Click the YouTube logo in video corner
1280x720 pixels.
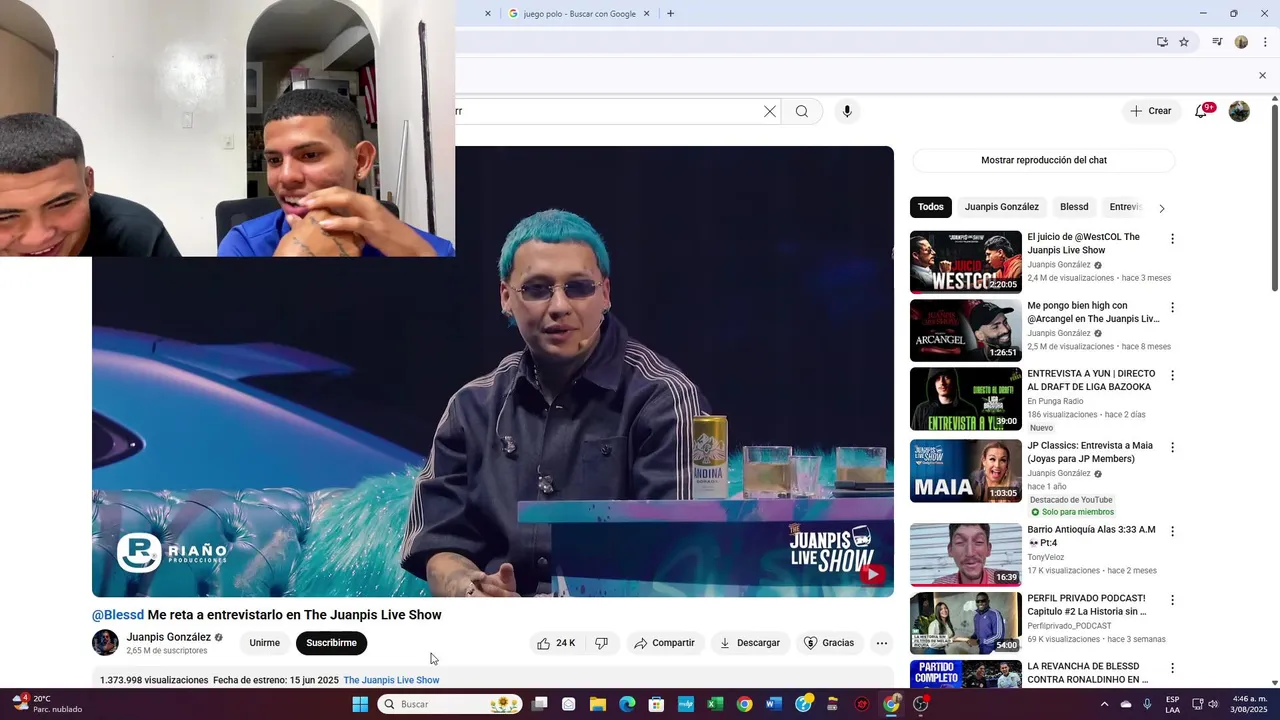click(872, 574)
